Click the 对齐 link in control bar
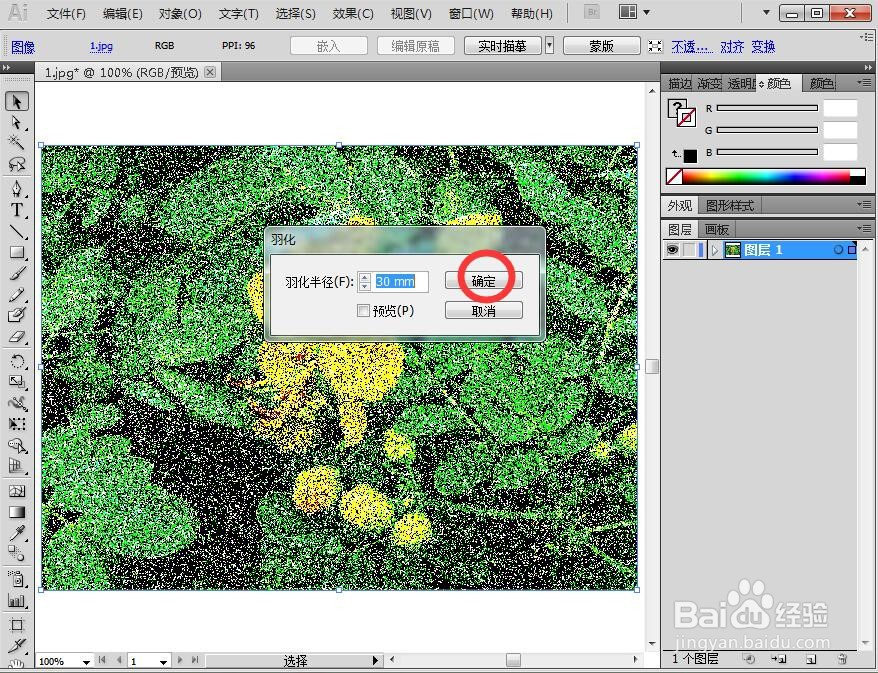This screenshot has height=673, width=878. tap(732, 46)
